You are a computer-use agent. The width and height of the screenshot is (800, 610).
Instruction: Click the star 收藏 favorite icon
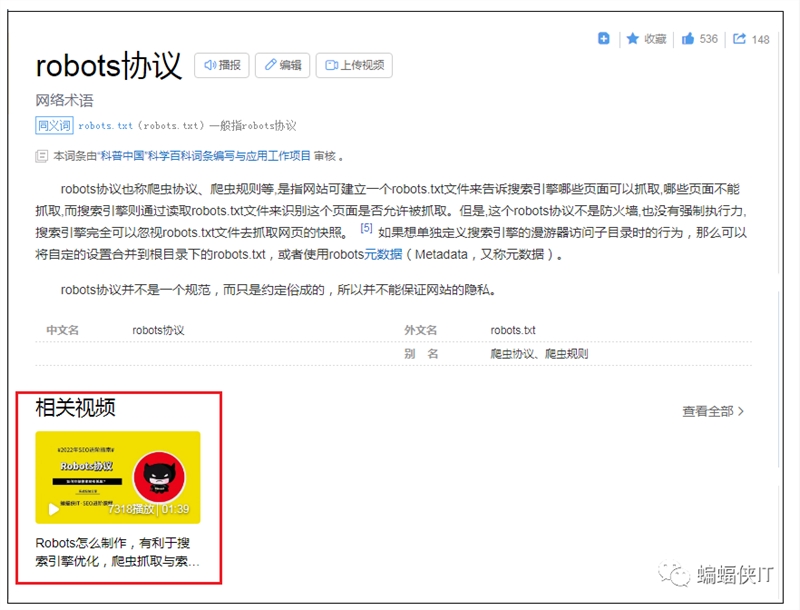(x=633, y=39)
